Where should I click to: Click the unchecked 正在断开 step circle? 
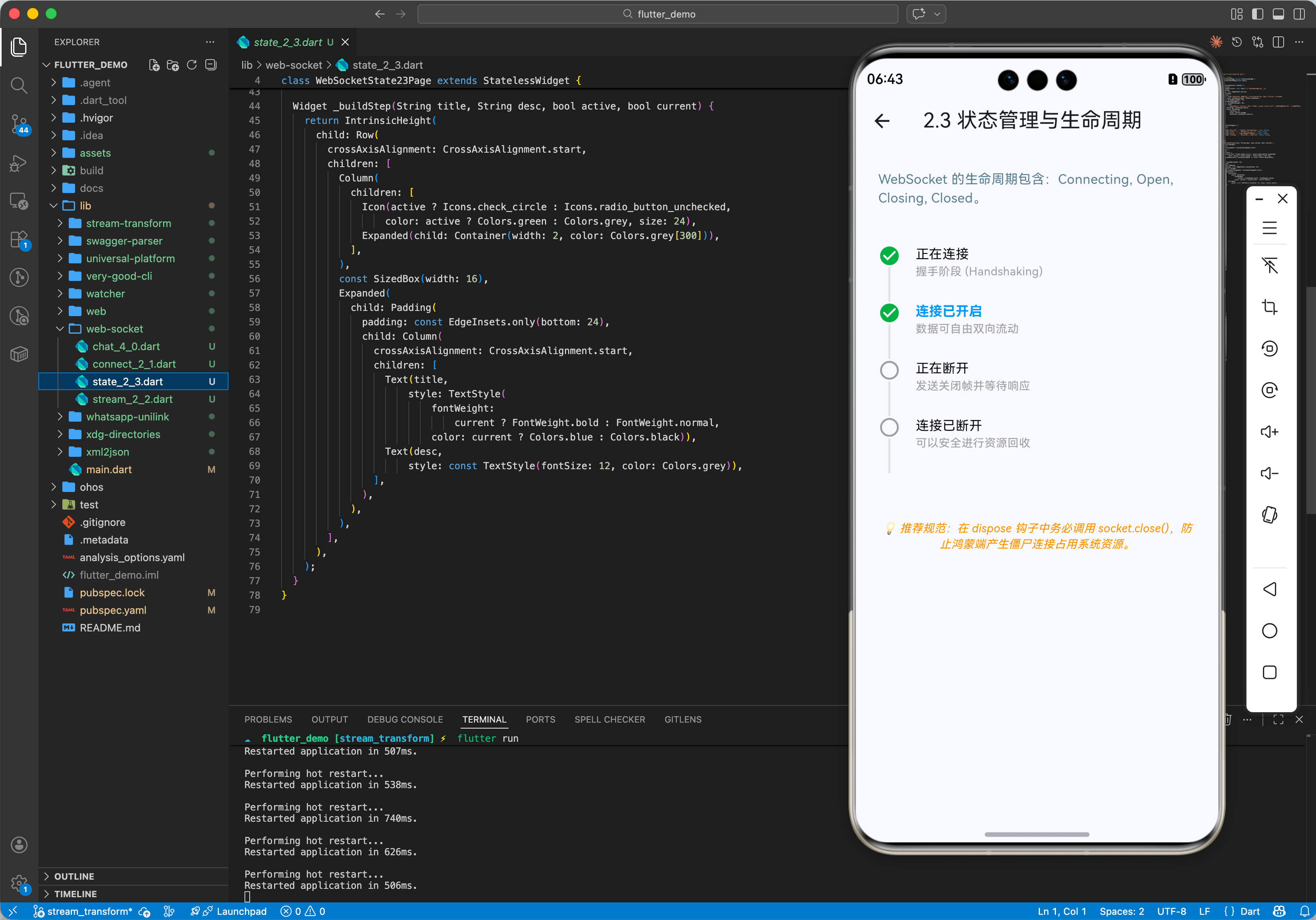coord(889,370)
